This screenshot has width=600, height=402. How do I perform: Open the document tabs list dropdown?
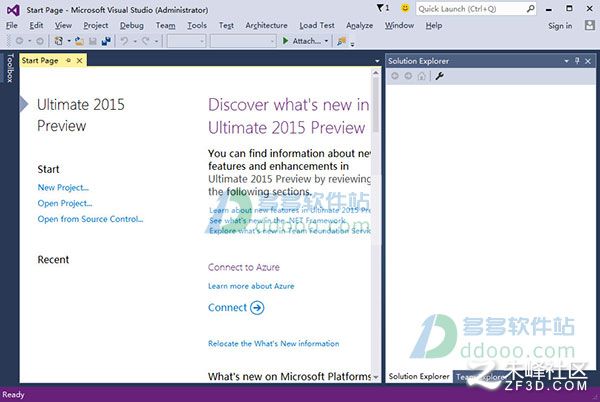point(377,61)
